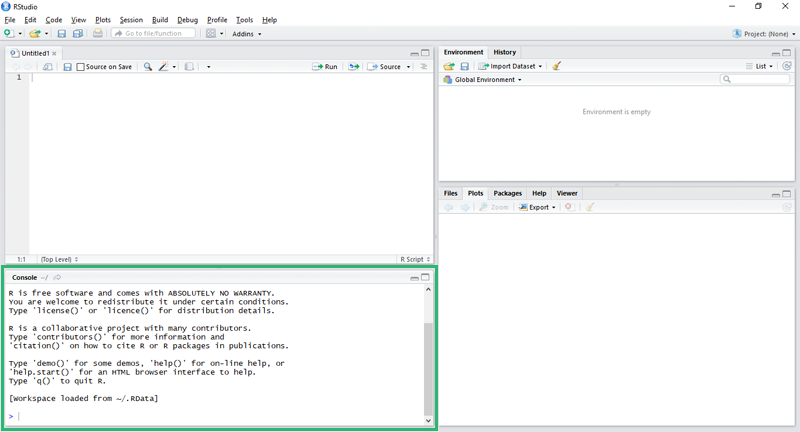Click the Load workspace icon in Environment pane
800x432 pixels.
point(449,66)
